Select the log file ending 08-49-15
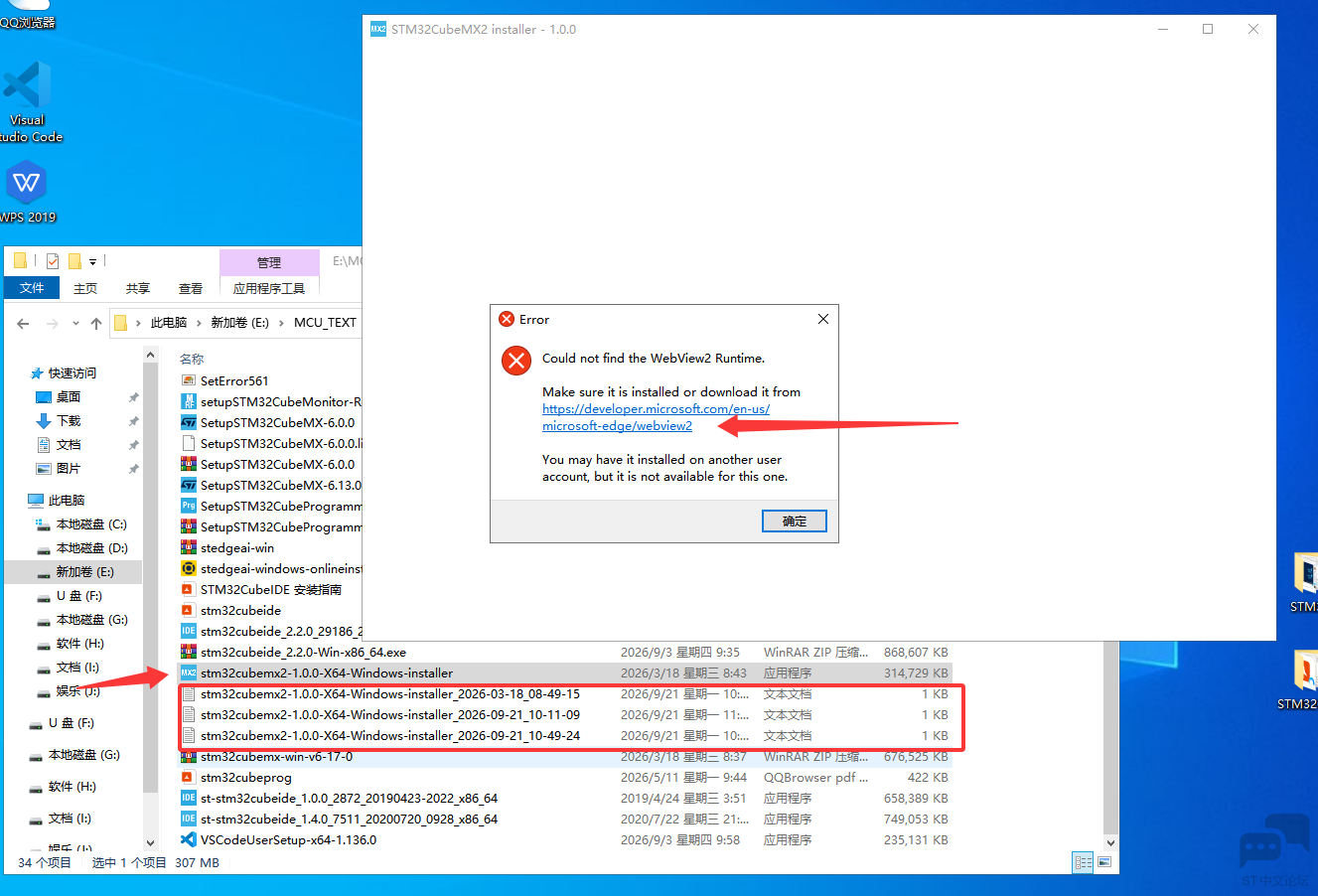This screenshot has height=896, width=1318. click(390, 693)
